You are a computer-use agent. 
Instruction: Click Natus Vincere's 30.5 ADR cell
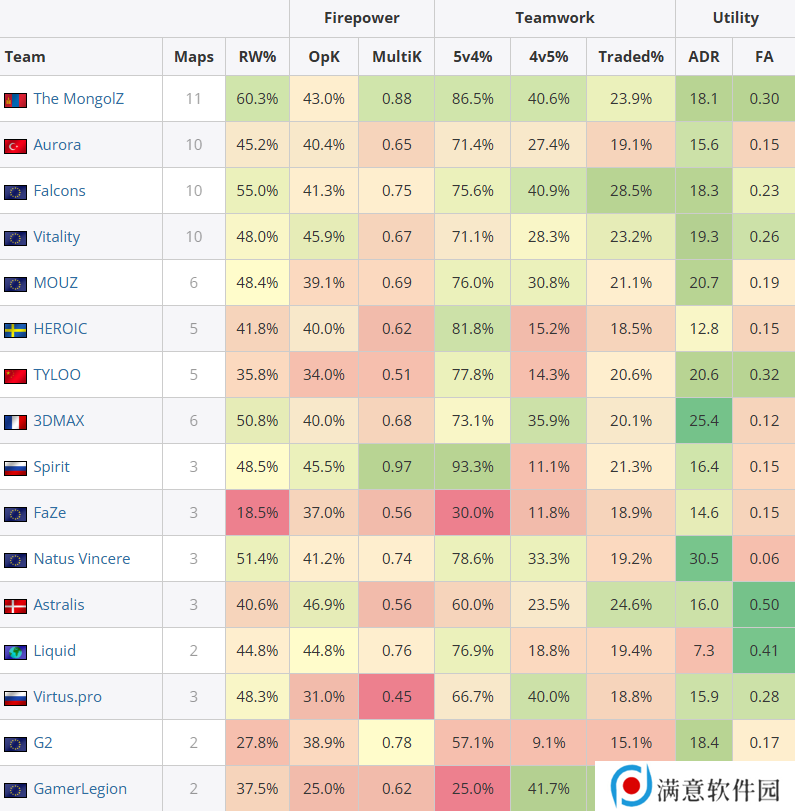(704, 559)
